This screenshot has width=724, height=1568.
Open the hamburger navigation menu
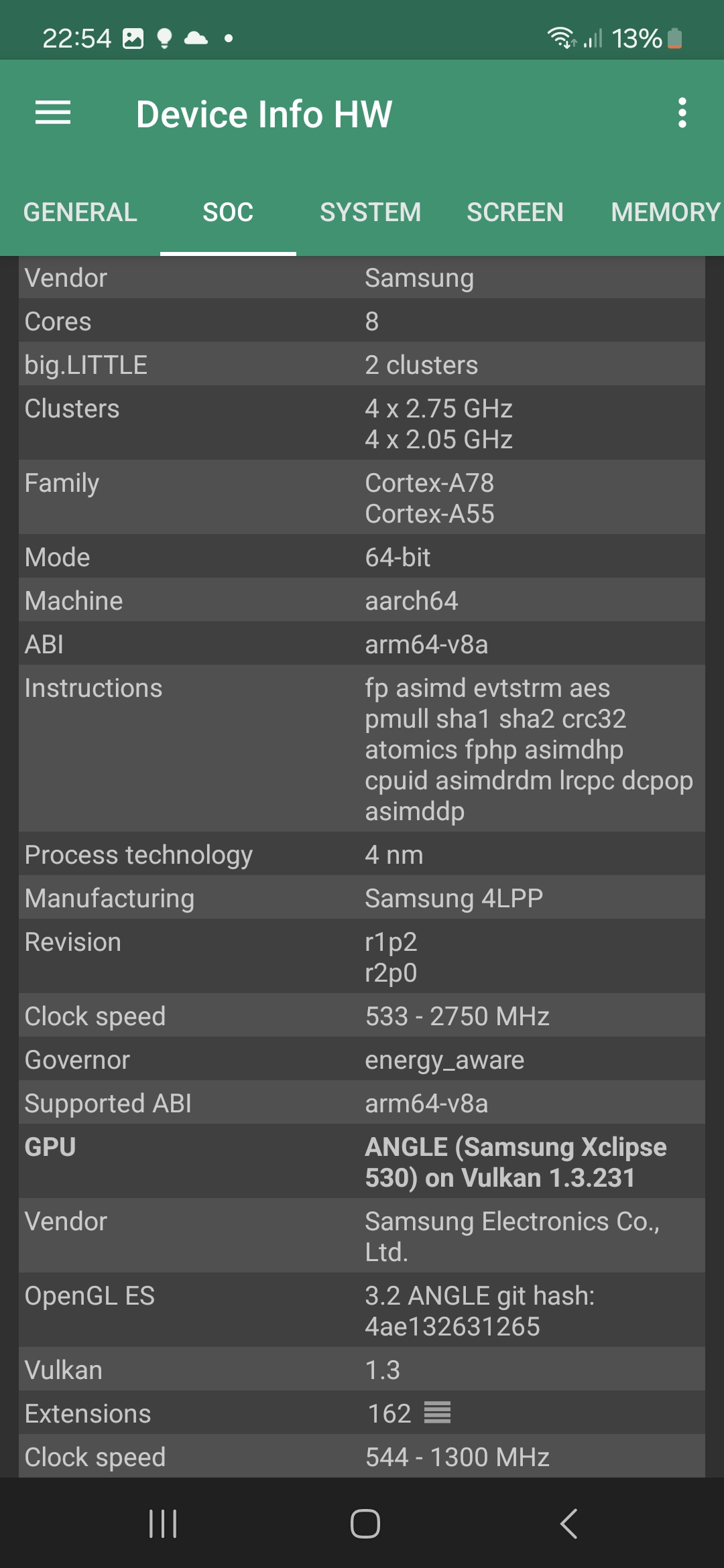pyautogui.click(x=53, y=113)
